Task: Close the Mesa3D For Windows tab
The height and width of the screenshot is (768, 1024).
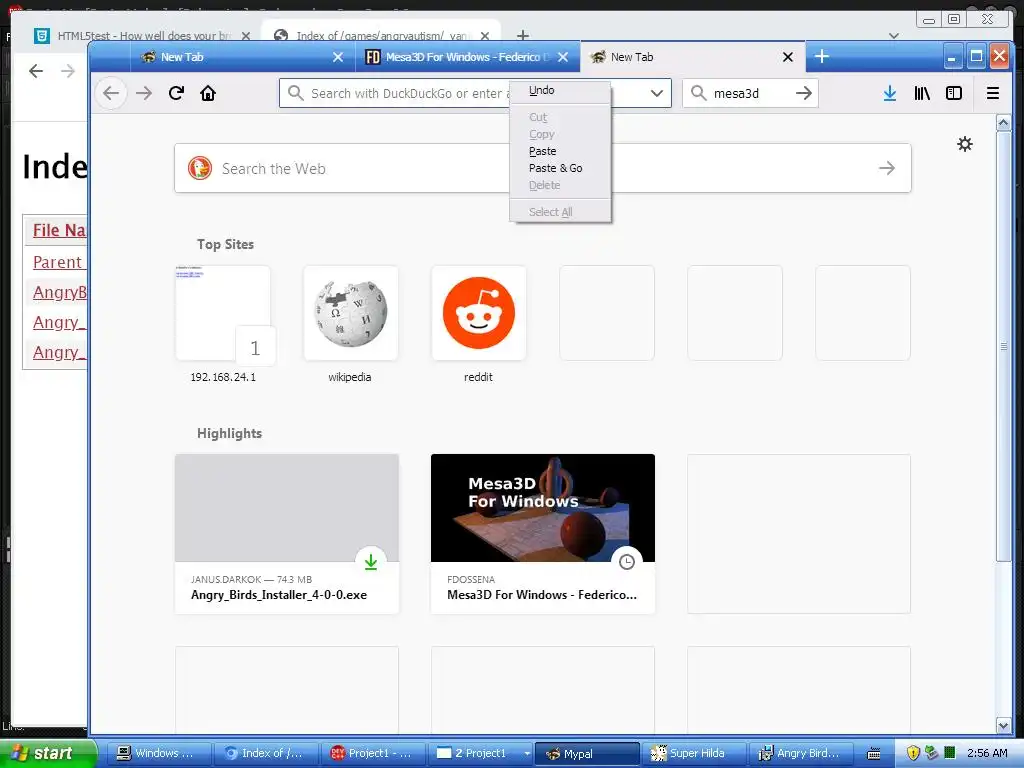Action: coord(563,57)
